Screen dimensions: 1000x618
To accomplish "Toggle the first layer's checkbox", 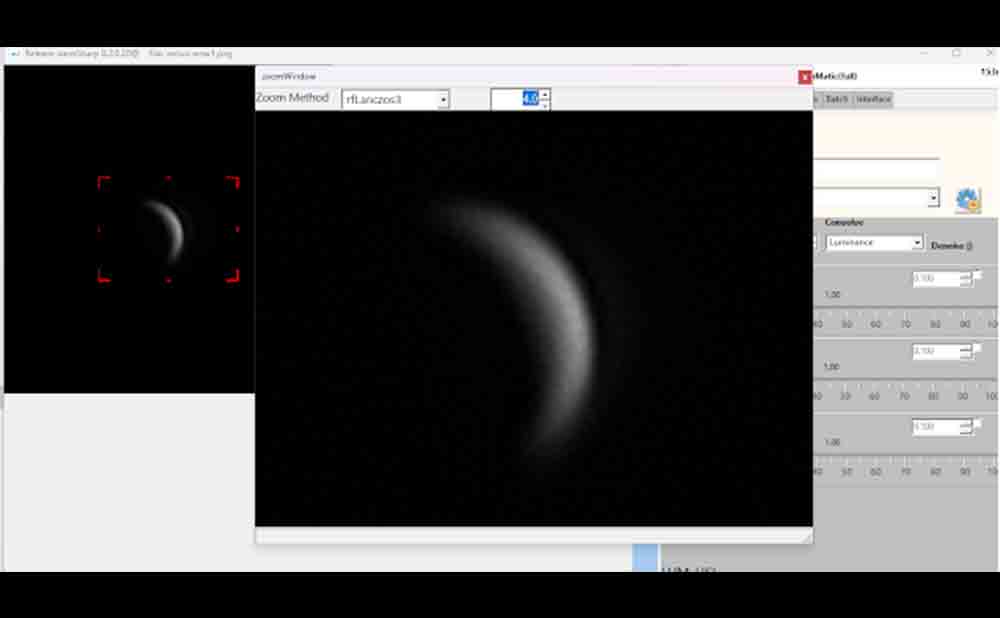I will coord(977,274).
